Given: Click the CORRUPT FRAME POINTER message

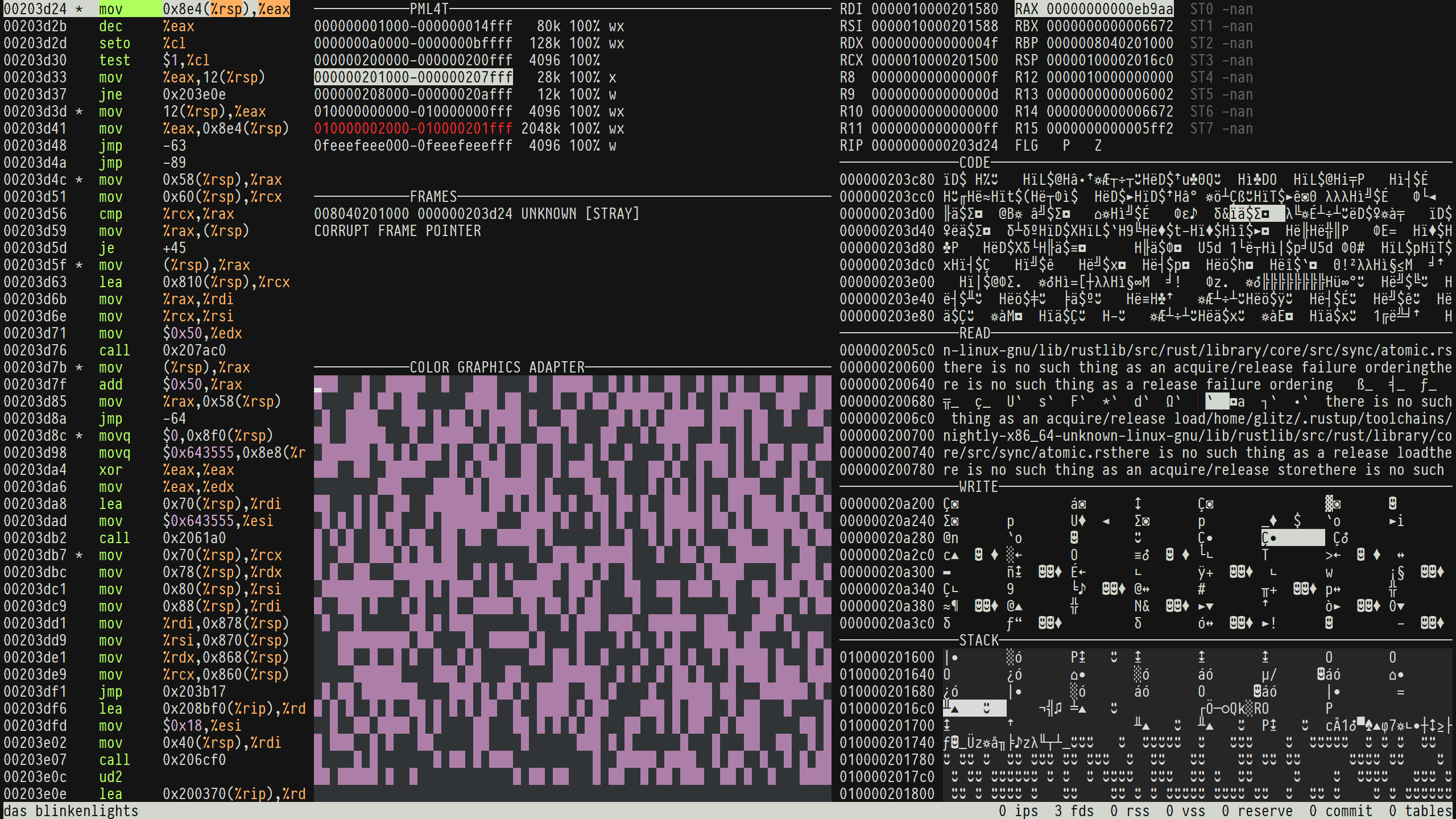Looking at the screenshot, I should [397, 231].
